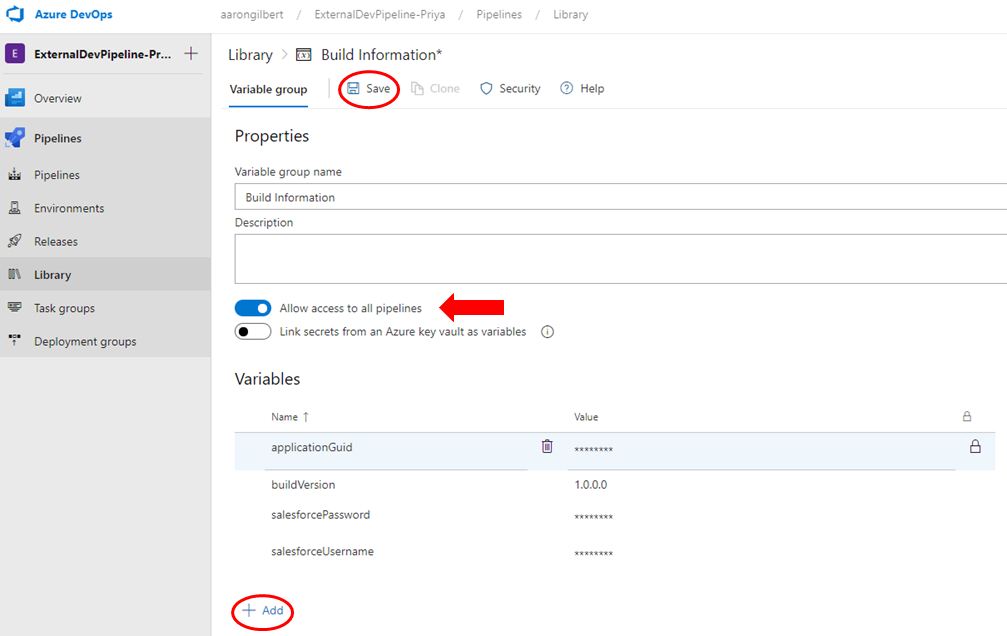This screenshot has width=1007, height=636.
Task: Toggle the lock for applicationGuid
Action: tap(975, 446)
